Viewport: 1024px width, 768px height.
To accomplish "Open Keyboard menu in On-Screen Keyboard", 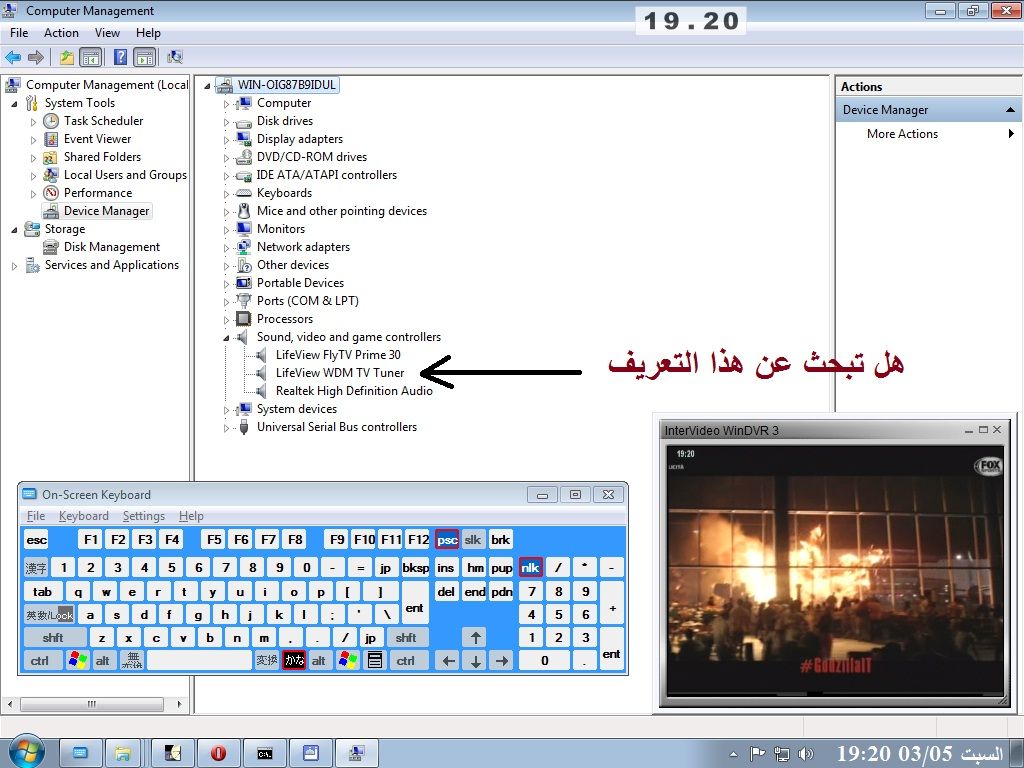I will [84, 516].
